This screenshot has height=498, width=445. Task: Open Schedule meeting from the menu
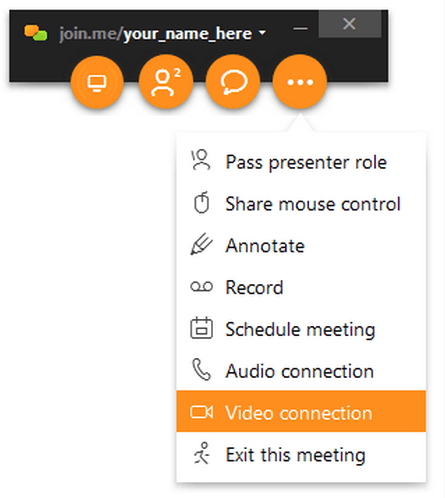[x=301, y=329]
